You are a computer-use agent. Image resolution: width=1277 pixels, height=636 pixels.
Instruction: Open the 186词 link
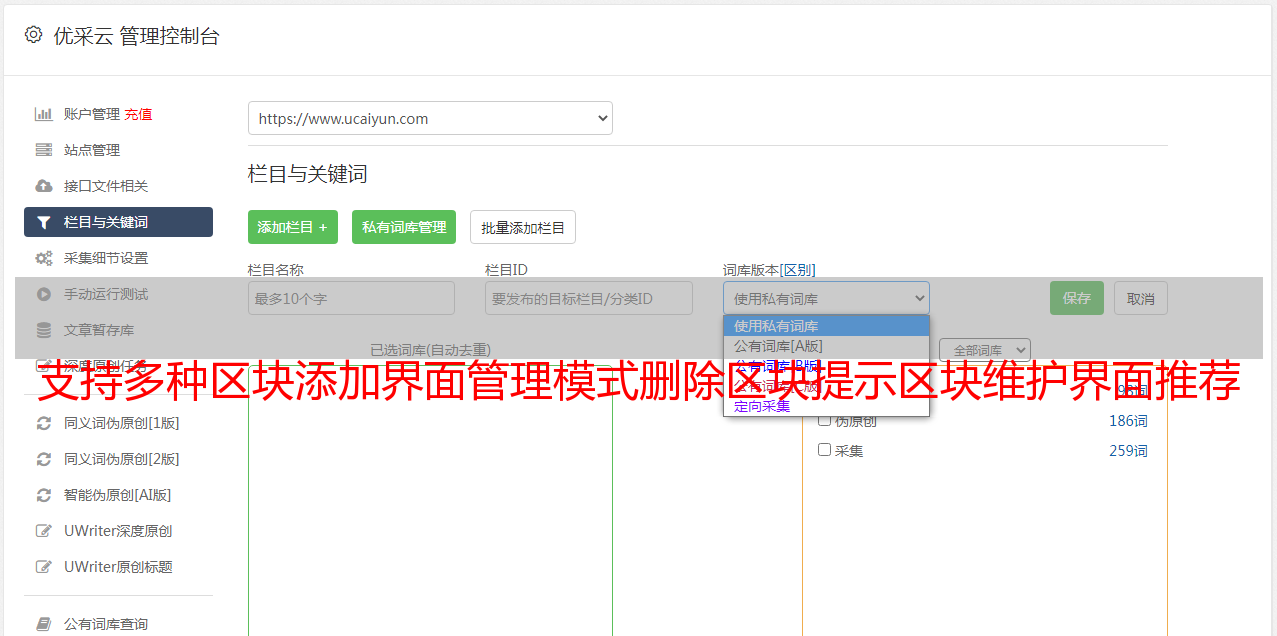1128,421
